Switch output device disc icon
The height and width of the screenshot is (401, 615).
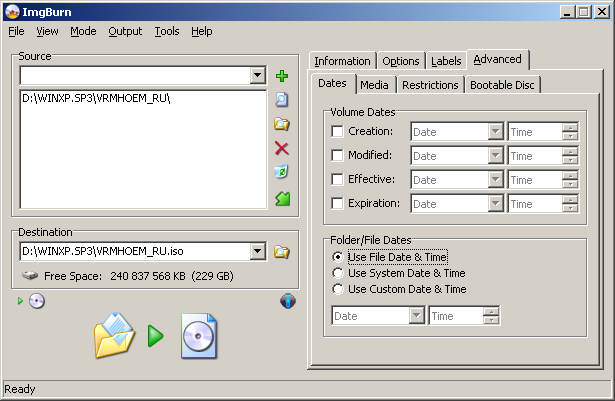click(x=36, y=301)
